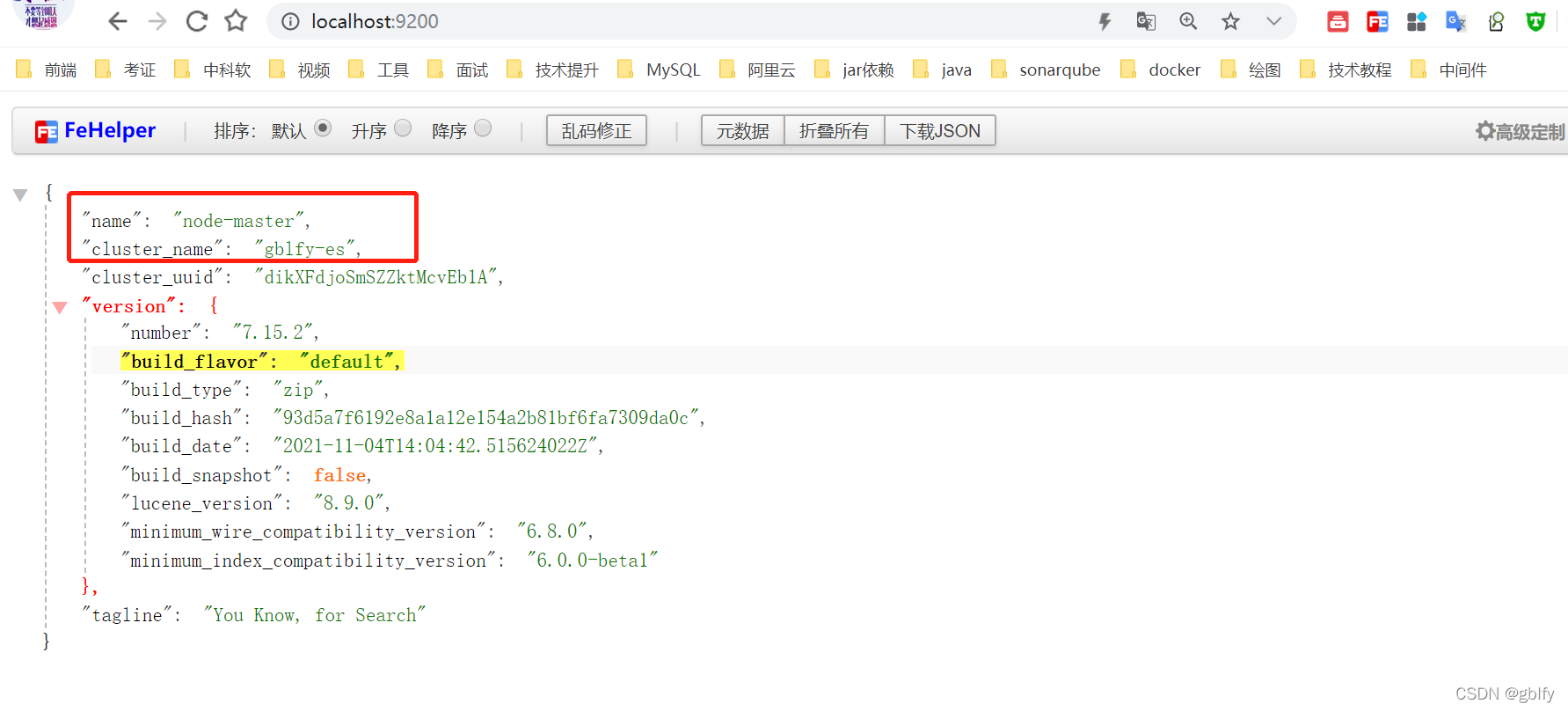
Task: Click the lightning bolt speed-mode icon
Action: pyautogui.click(x=1105, y=21)
